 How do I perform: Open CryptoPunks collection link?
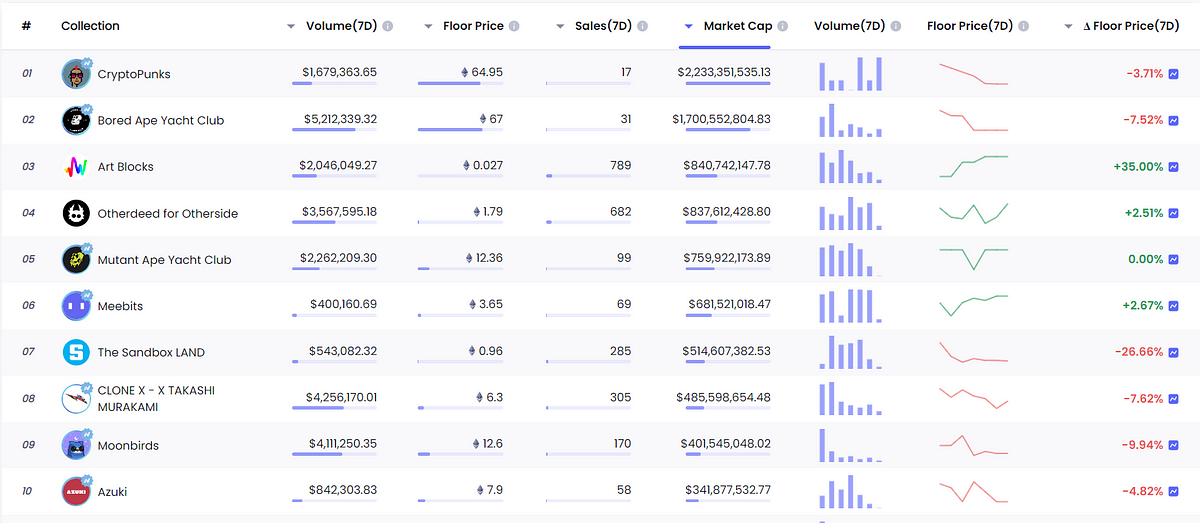point(134,74)
